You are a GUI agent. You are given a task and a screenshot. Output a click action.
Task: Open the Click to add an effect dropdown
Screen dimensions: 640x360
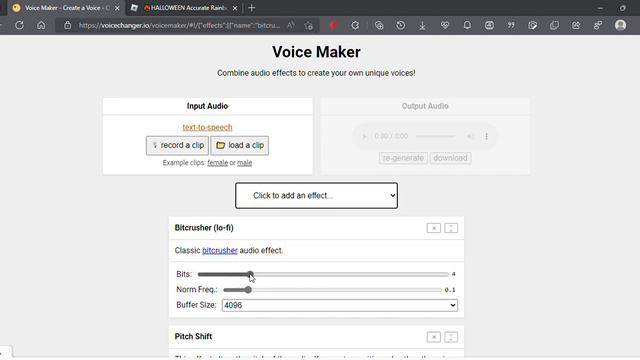[x=316, y=196]
